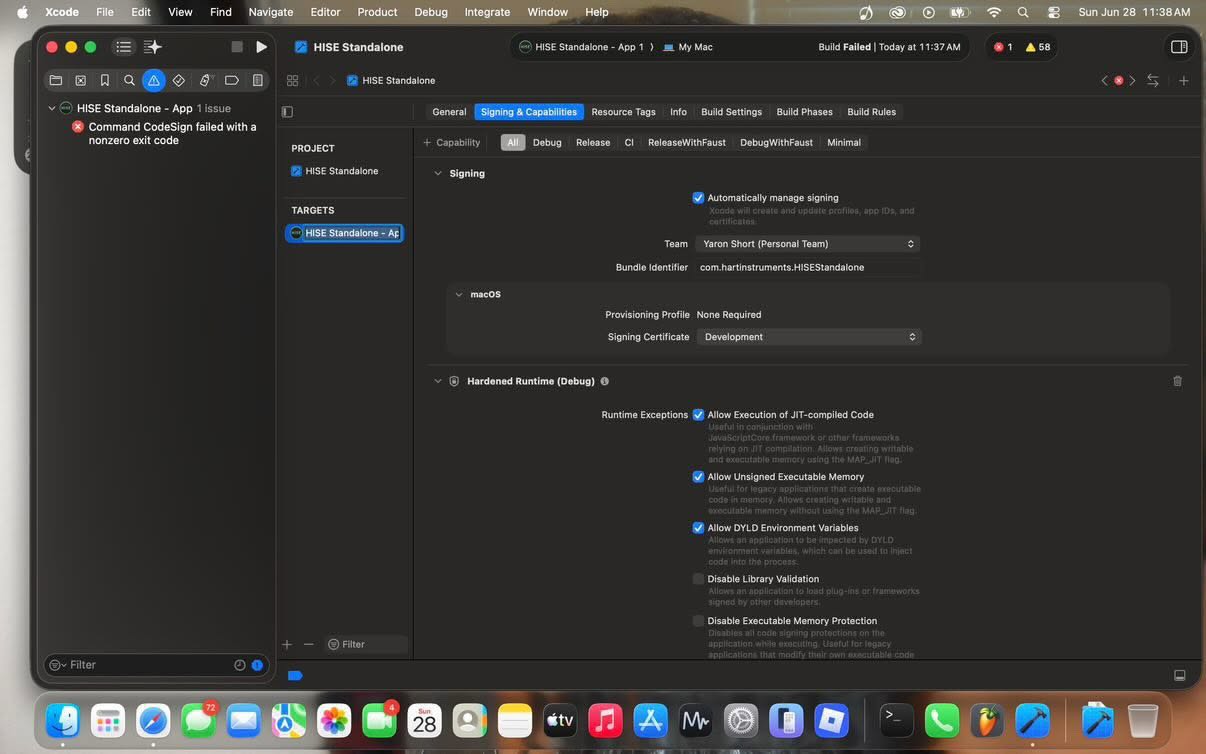Toggle the debug area icon at bottom right
Screen dimensions: 1206x754
coord(1180,676)
